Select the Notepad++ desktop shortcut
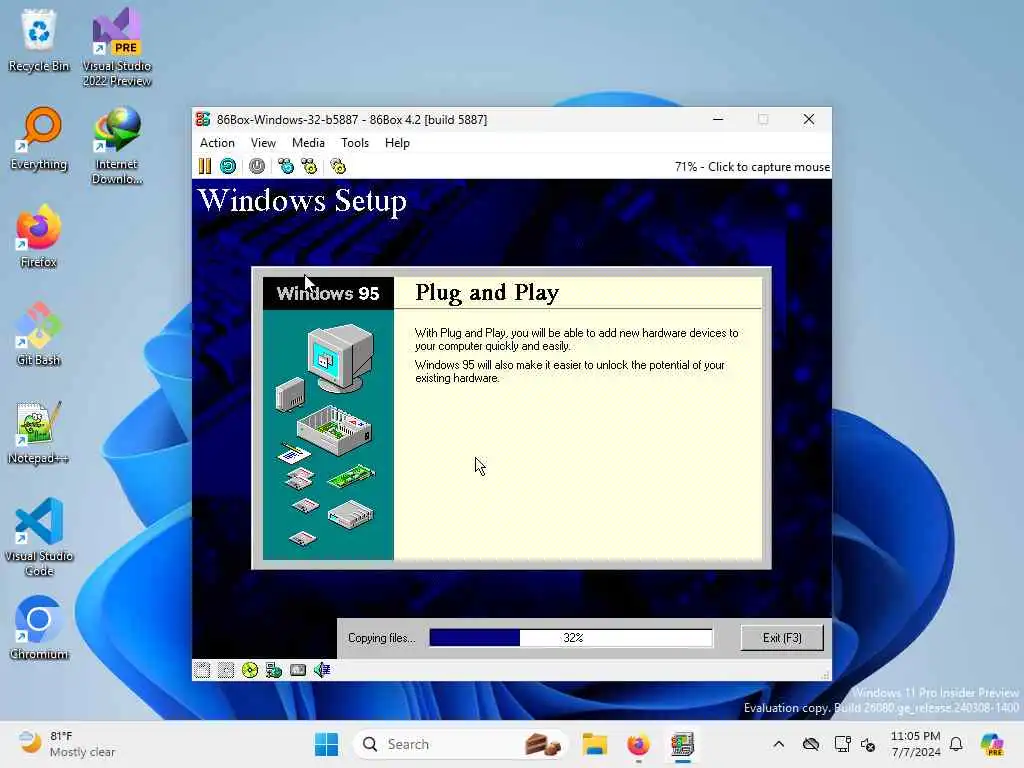The width and height of the screenshot is (1024, 768). (x=39, y=432)
